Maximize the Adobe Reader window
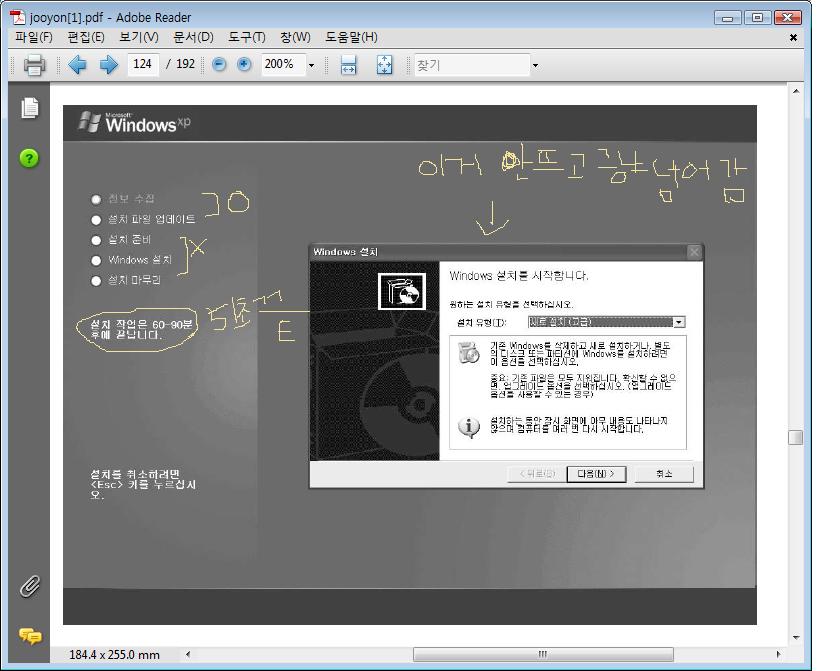The height and width of the screenshot is (671, 840). (758, 18)
